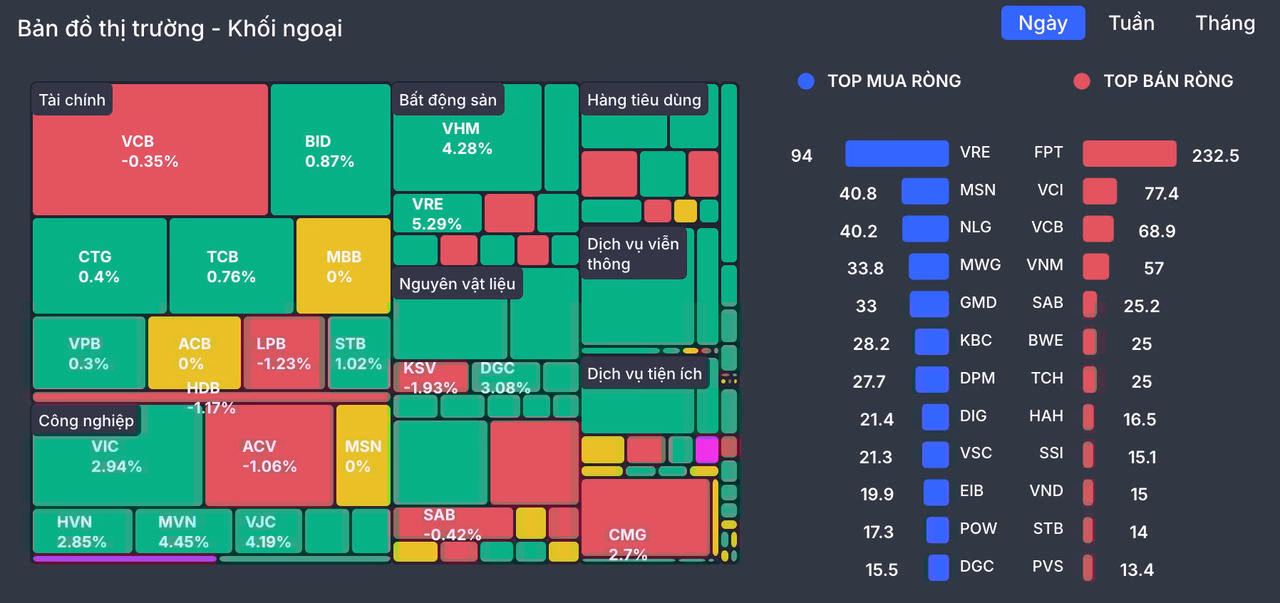Click the VHM 4.28% tile
The image size is (1280, 603).
coord(467,138)
